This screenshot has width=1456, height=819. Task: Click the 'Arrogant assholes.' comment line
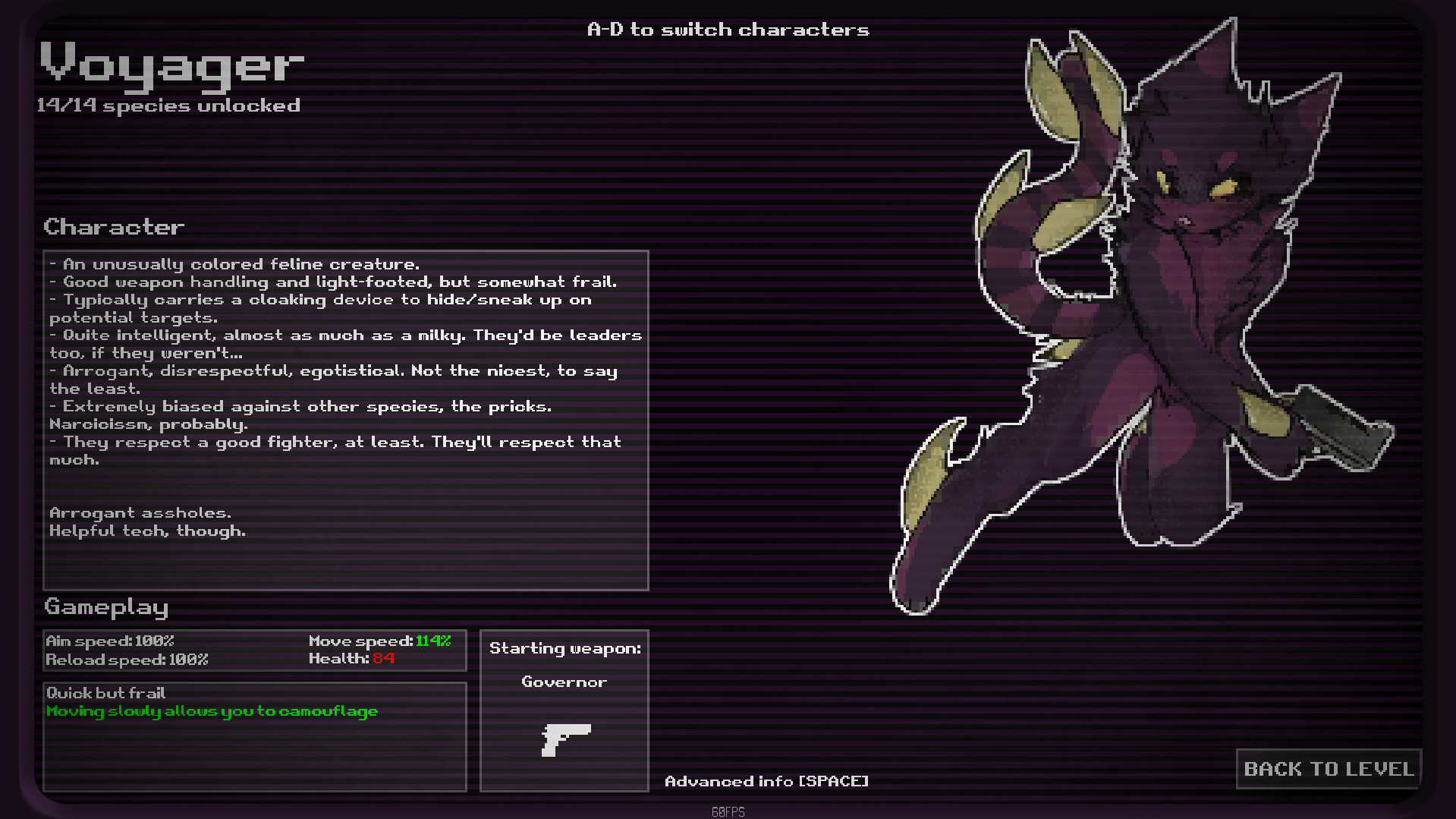[140, 513]
